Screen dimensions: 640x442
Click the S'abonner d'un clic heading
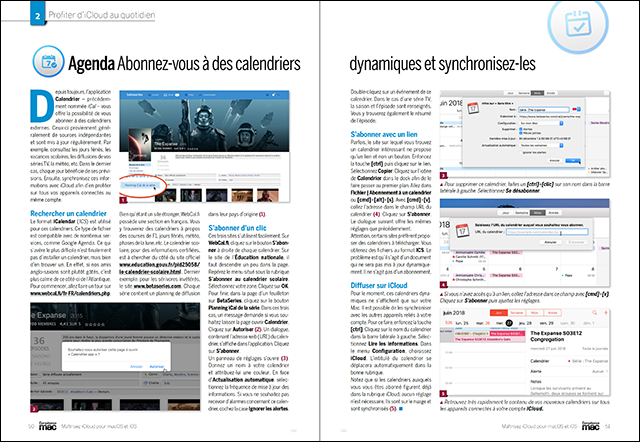tap(237, 228)
